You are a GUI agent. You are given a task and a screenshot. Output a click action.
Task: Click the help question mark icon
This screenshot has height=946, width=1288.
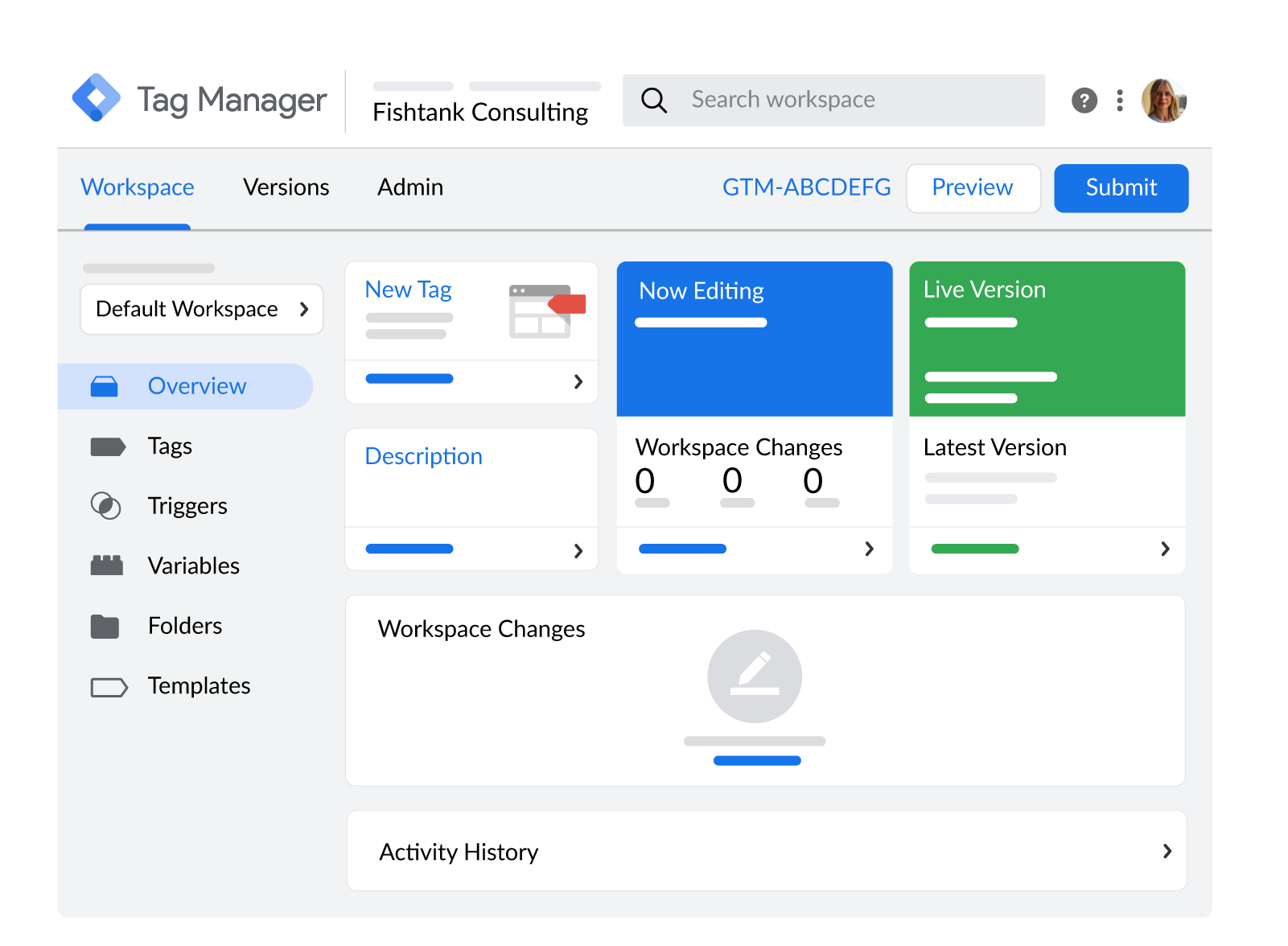tap(1084, 100)
